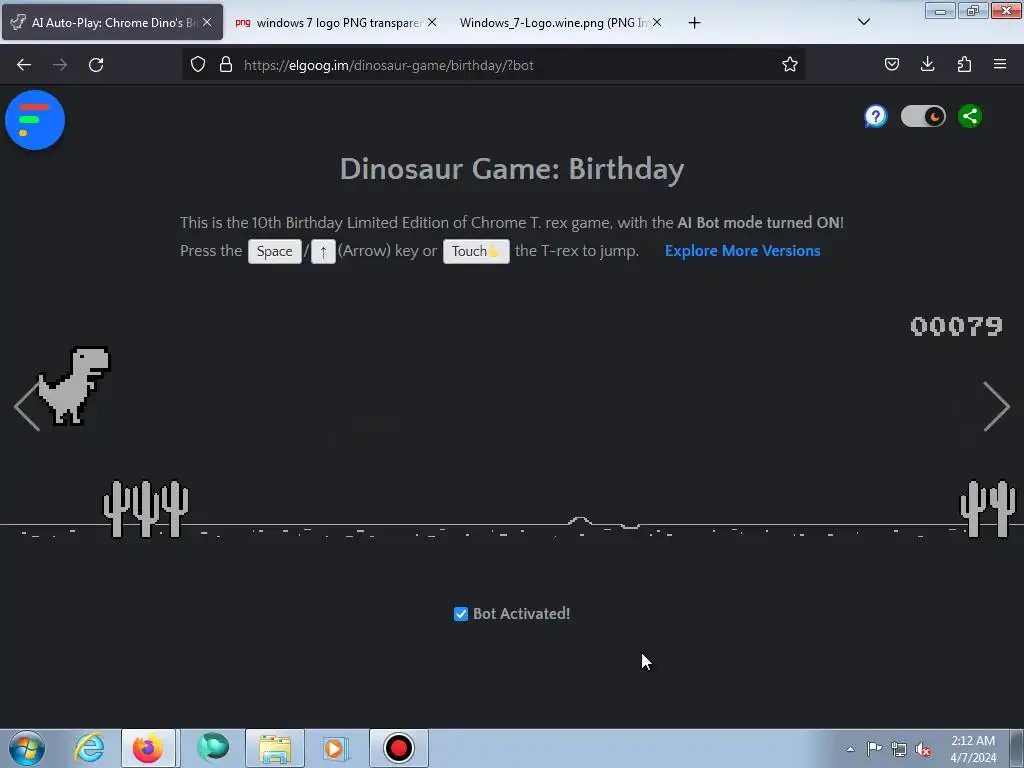Image resolution: width=1024 pixels, height=768 pixels.
Task: Click the T-rex dinosaur in game
Action: (74, 386)
